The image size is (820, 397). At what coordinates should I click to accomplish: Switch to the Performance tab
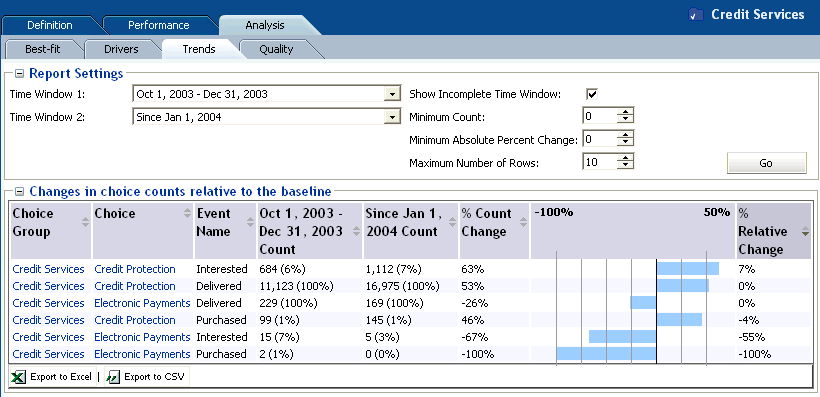(x=158, y=25)
